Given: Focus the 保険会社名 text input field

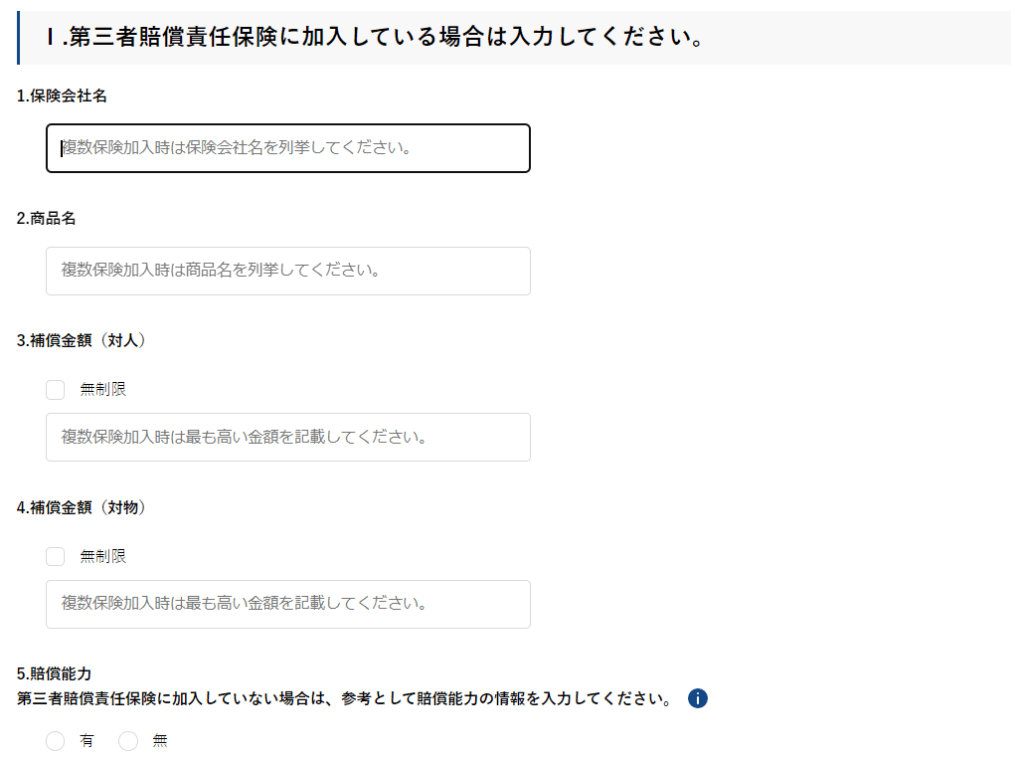Looking at the screenshot, I should (x=288, y=148).
